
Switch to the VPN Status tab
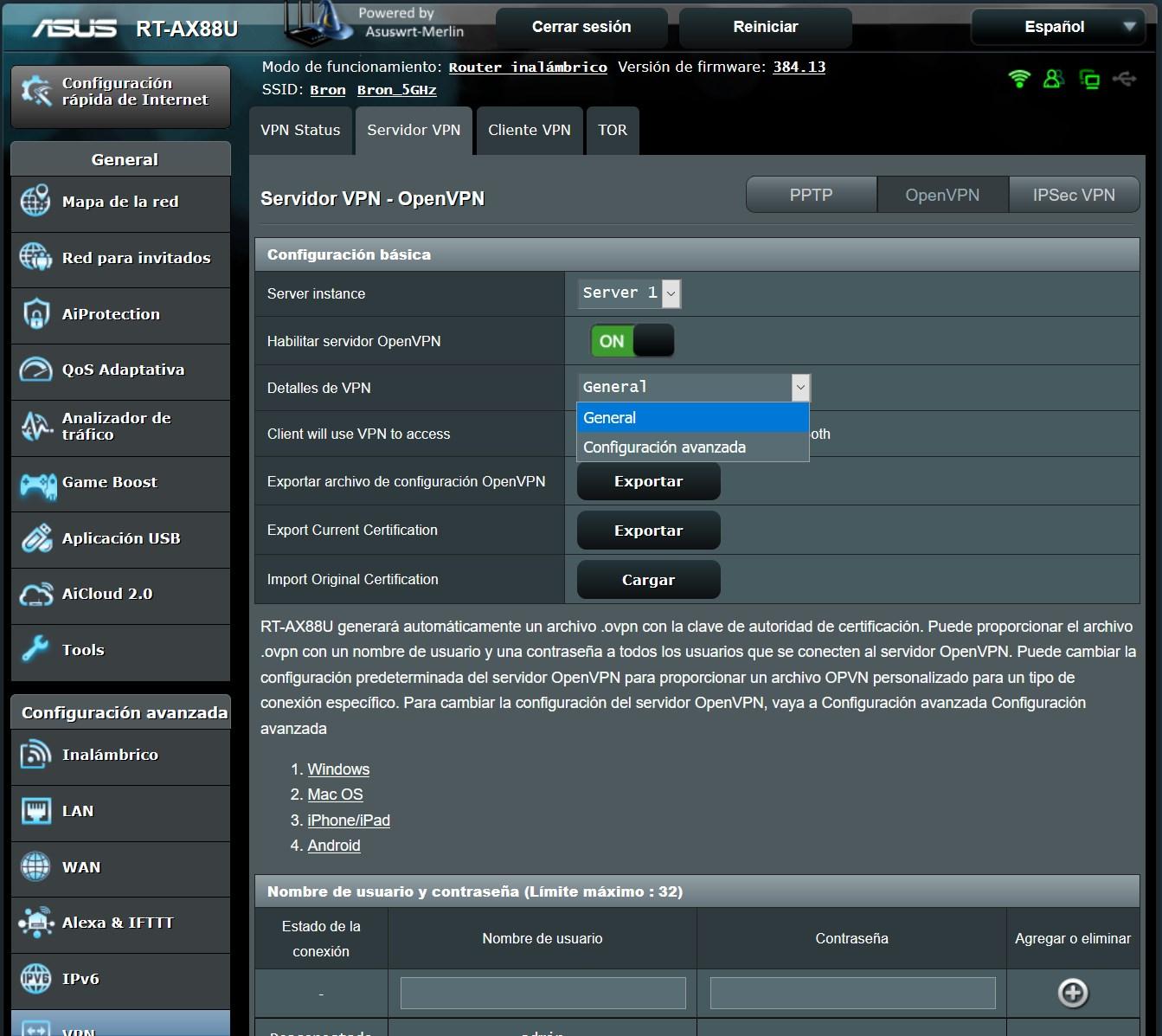click(x=300, y=131)
